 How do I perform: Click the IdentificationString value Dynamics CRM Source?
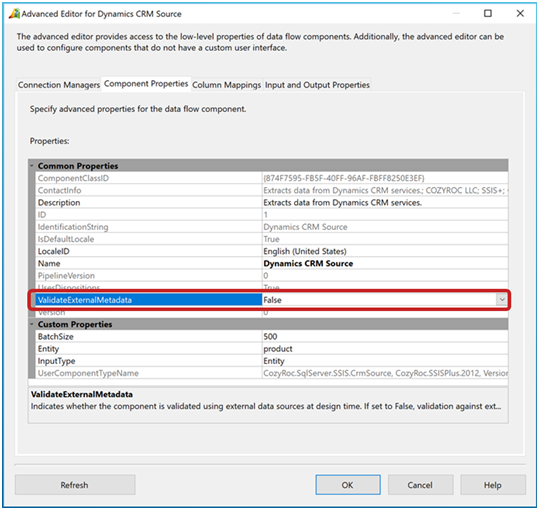coord(305,227)
